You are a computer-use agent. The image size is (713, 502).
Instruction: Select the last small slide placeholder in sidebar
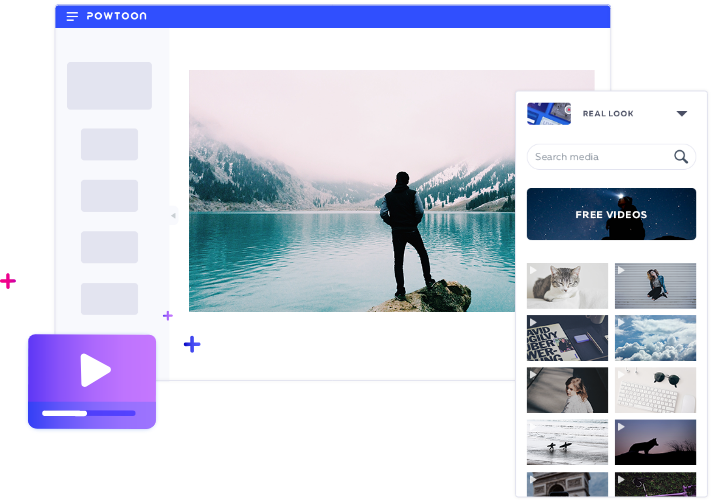point(109,299)
